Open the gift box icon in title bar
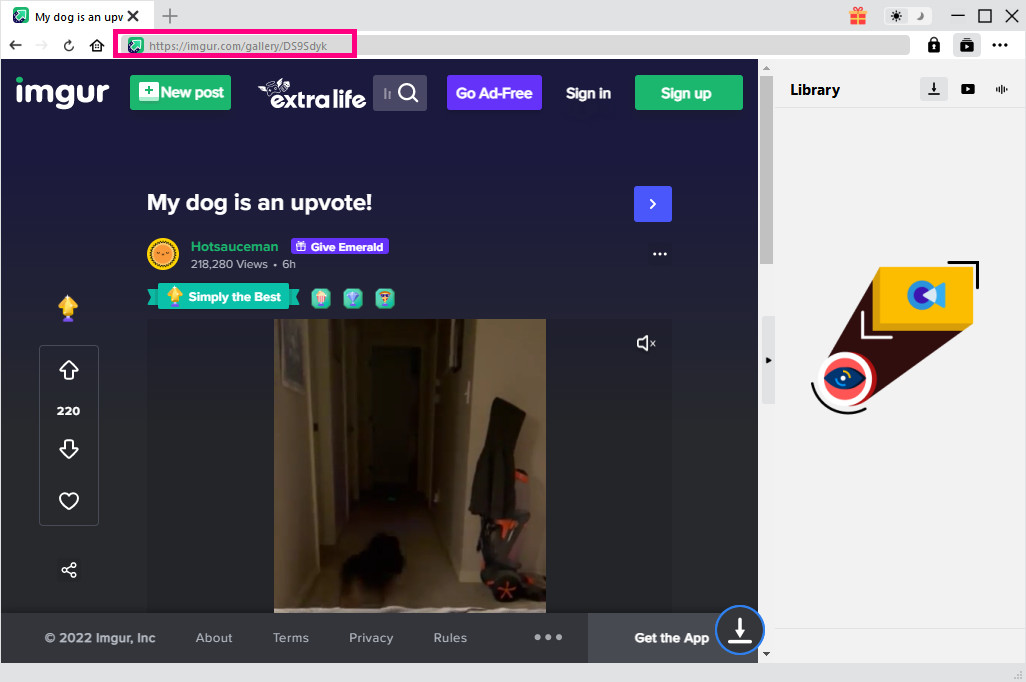 click(x=858, y=16)
